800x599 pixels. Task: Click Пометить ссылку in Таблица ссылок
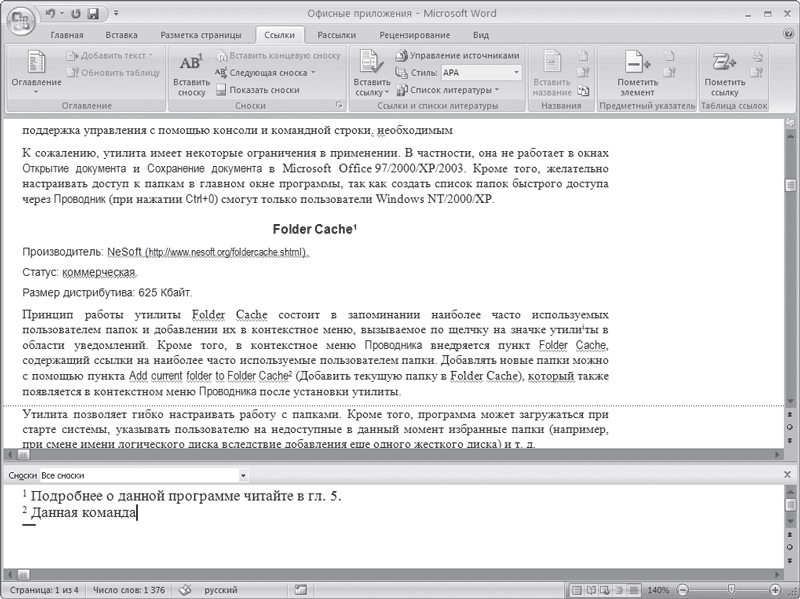724,74
